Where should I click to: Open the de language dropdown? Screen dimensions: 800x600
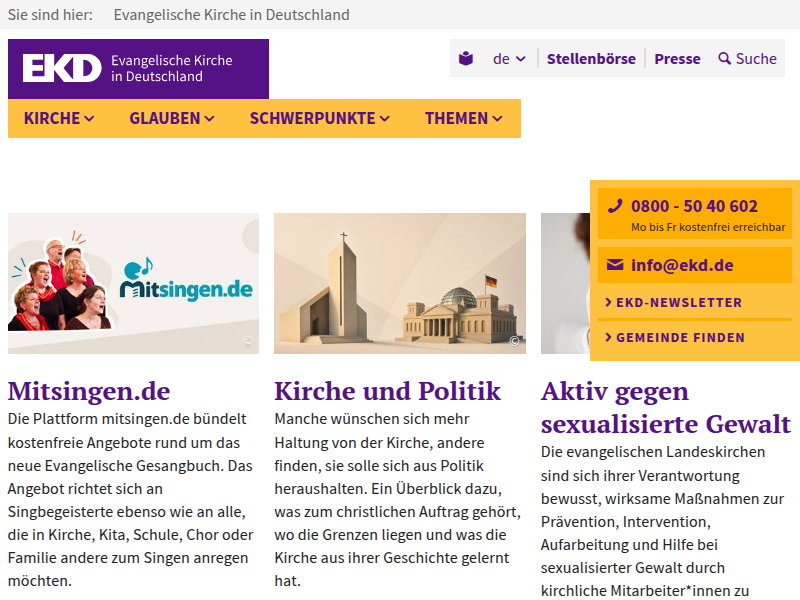[x=509, y=59]
